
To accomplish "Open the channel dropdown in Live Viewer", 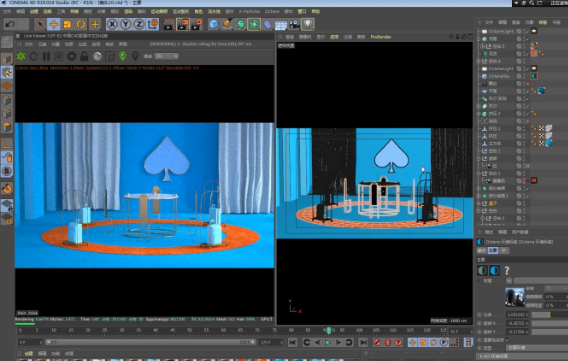I will tap(167, 56).
